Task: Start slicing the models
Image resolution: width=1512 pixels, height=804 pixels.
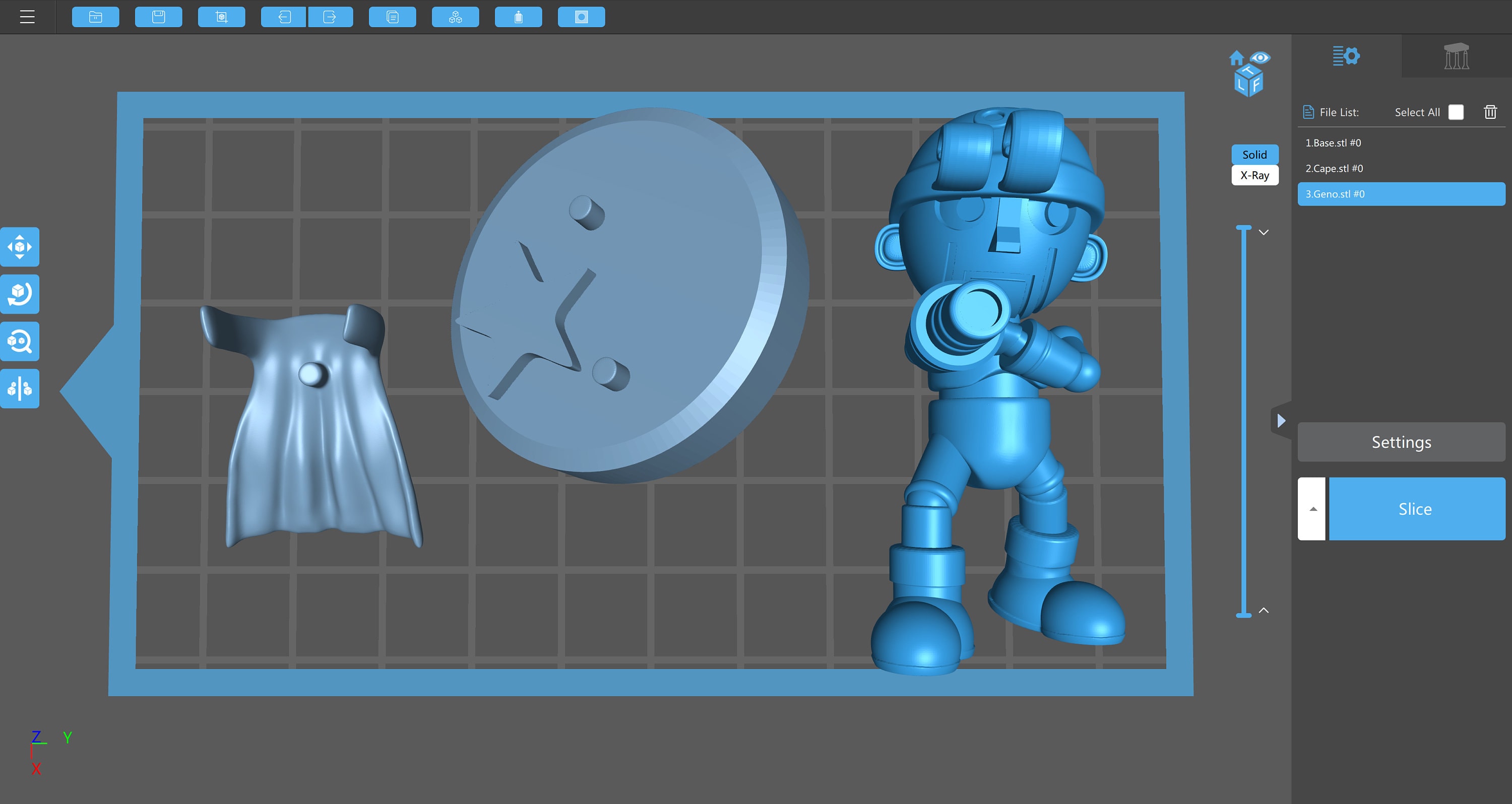Action: 1415,508
